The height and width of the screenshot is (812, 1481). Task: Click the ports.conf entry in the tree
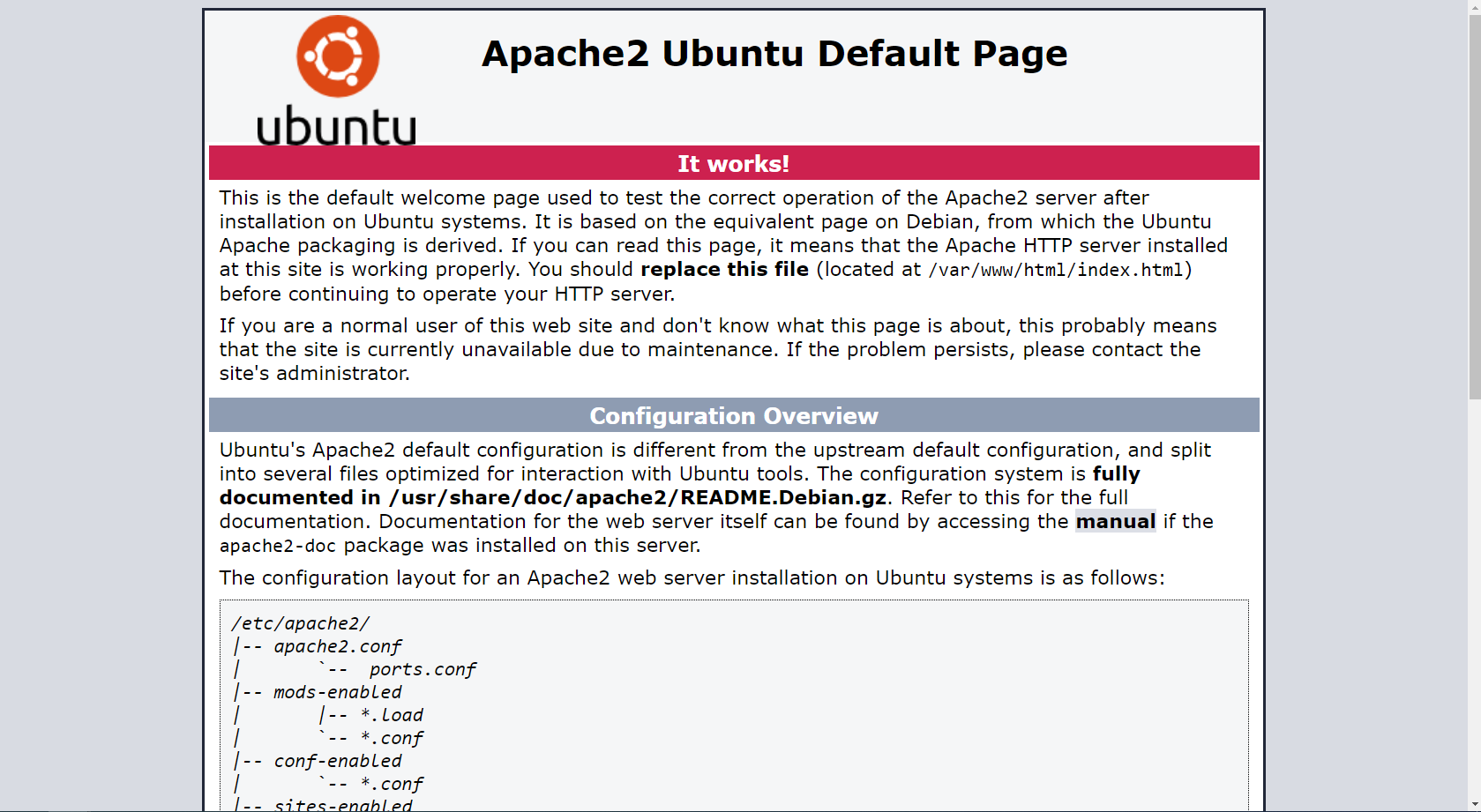pos(424,669)
